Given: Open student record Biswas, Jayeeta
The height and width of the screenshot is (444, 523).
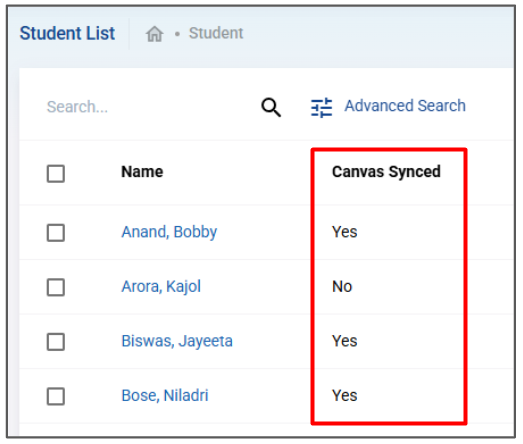Looking at the screenshot, I should click(177, 341).
